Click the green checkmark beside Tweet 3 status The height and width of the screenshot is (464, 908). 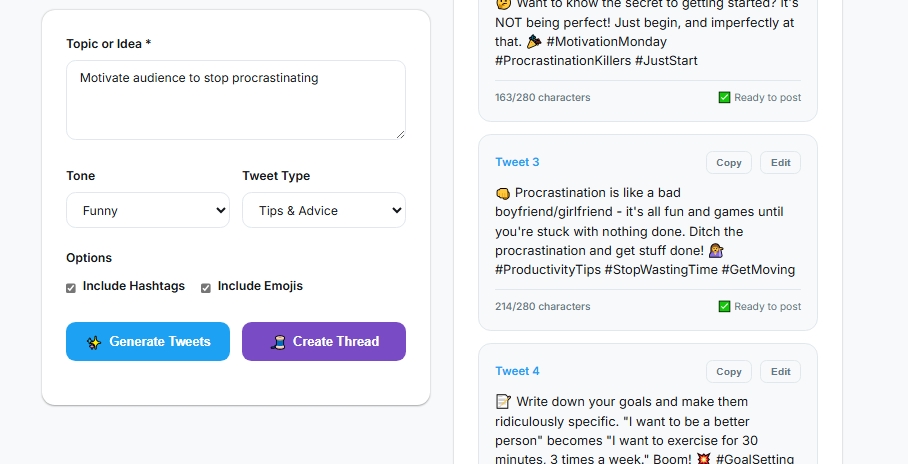click(724, 306)
